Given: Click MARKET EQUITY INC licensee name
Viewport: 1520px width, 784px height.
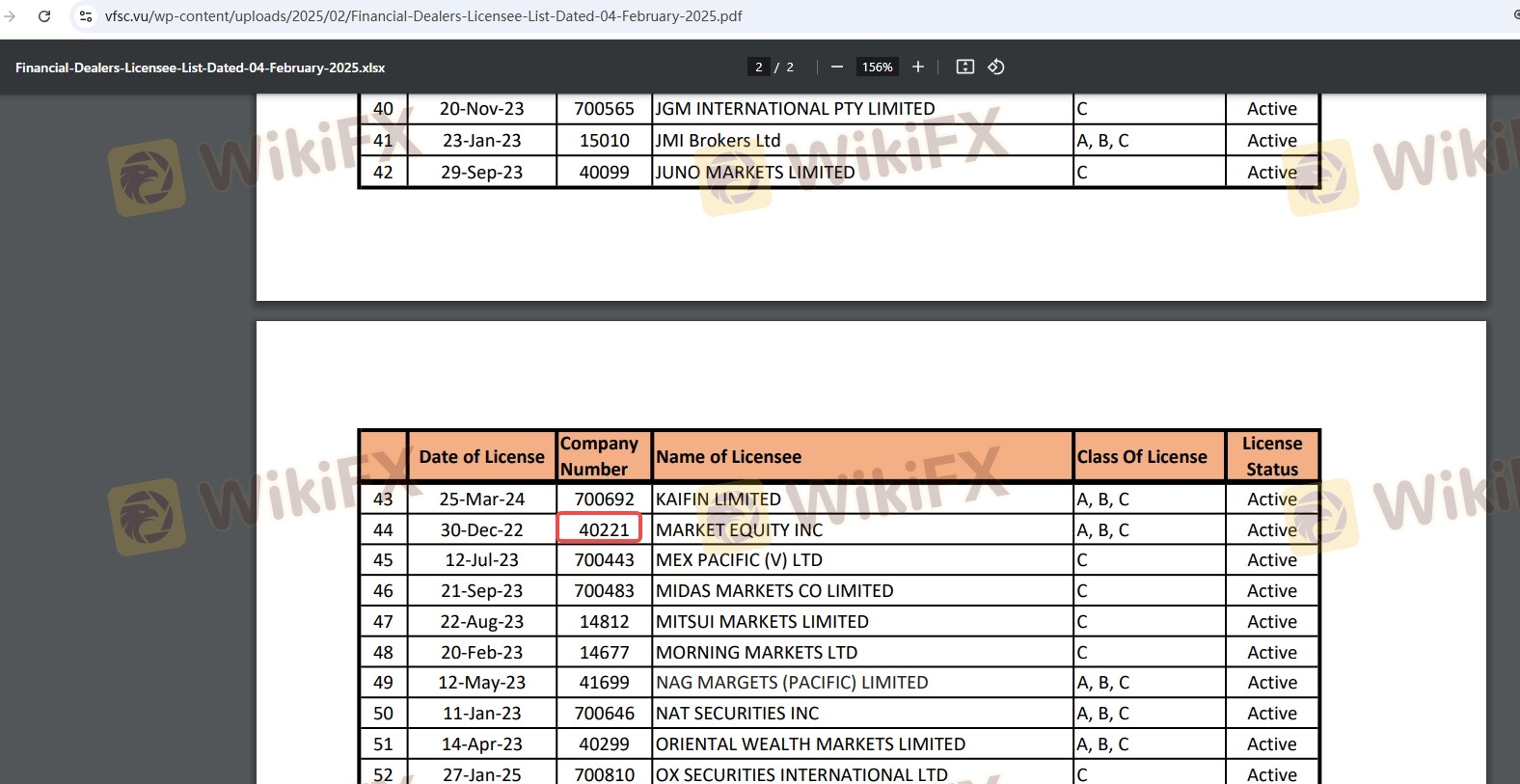Looking at the screenshot, I should 739,529.
